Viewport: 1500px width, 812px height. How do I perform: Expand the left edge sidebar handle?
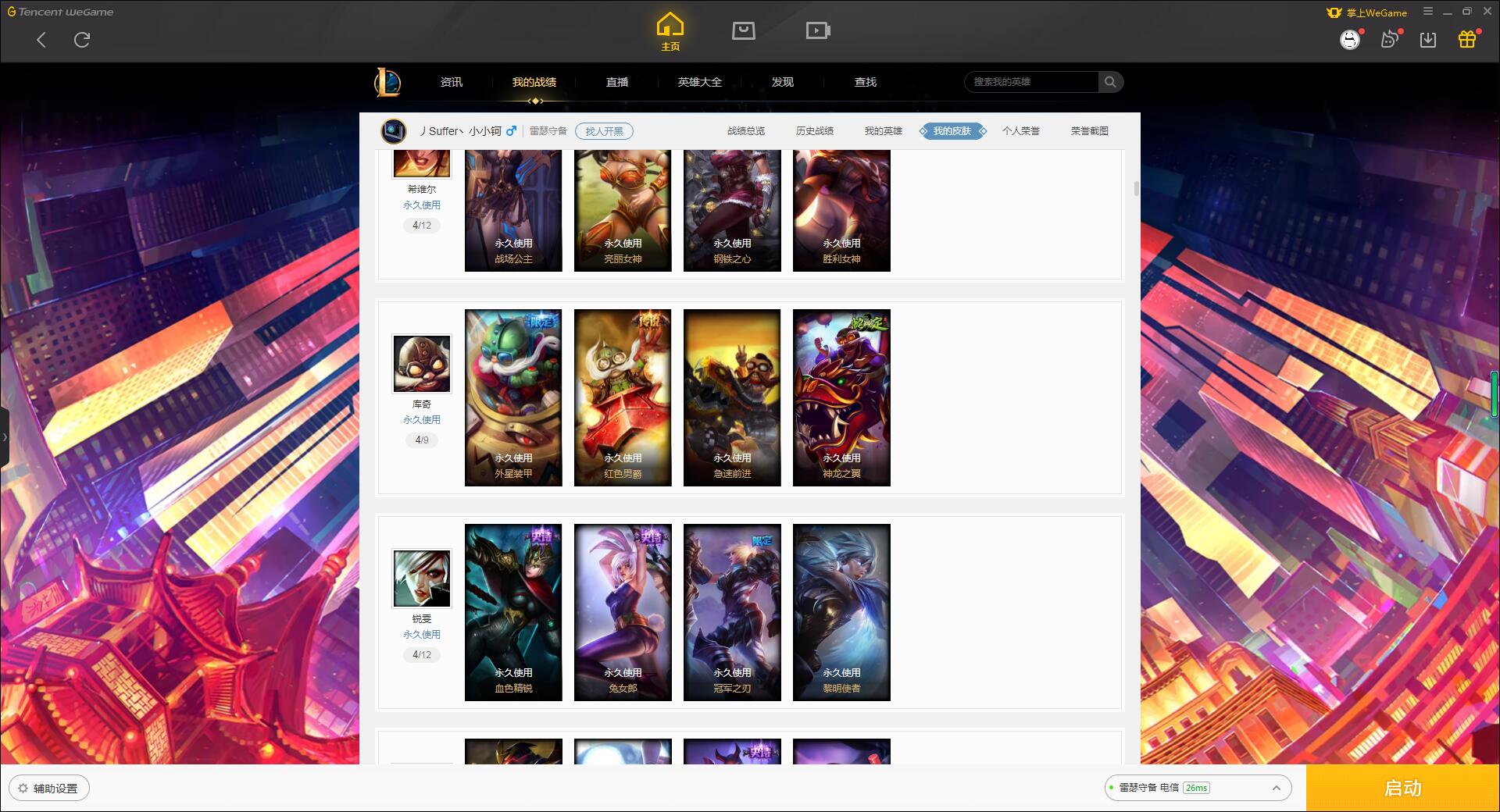click(5, 437)
